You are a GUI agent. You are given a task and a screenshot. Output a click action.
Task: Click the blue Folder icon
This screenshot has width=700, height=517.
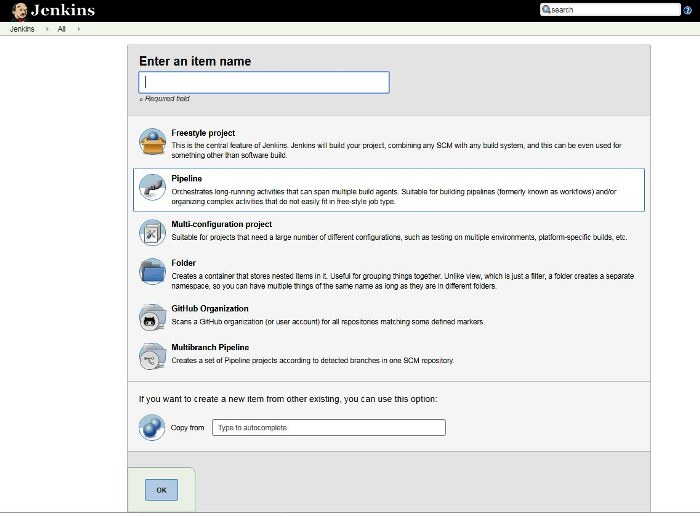click(x=152, y=271)
